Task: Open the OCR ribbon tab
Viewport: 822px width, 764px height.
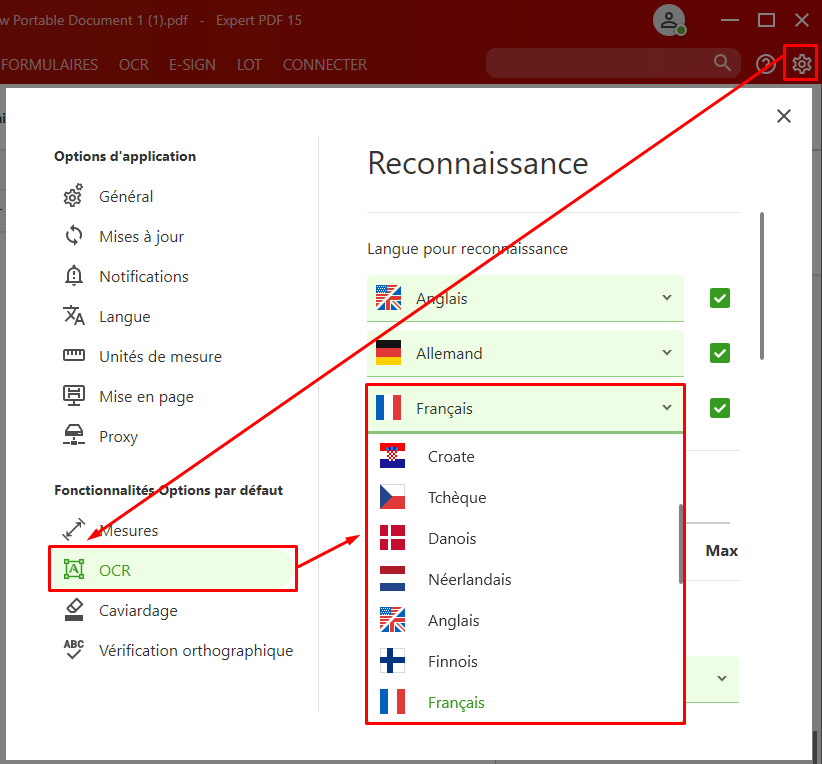Action: (134, 64)
